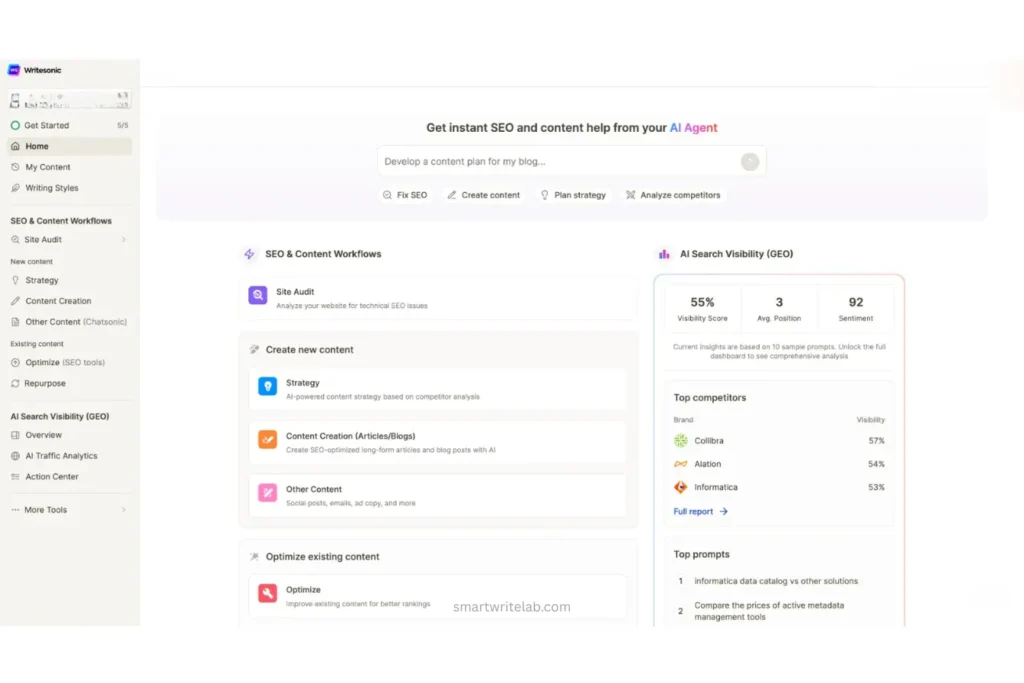
Task: Open AI Traffic Analytics sidebar item
Action: pos(69,456)
